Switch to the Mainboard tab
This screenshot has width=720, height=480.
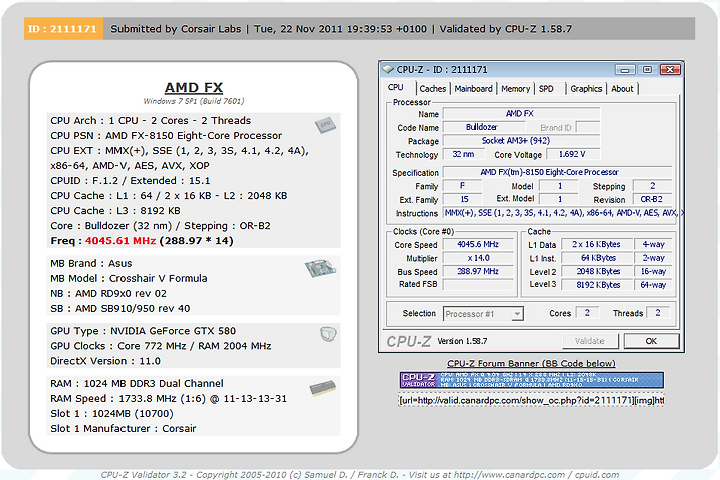(x=473, y=89)
